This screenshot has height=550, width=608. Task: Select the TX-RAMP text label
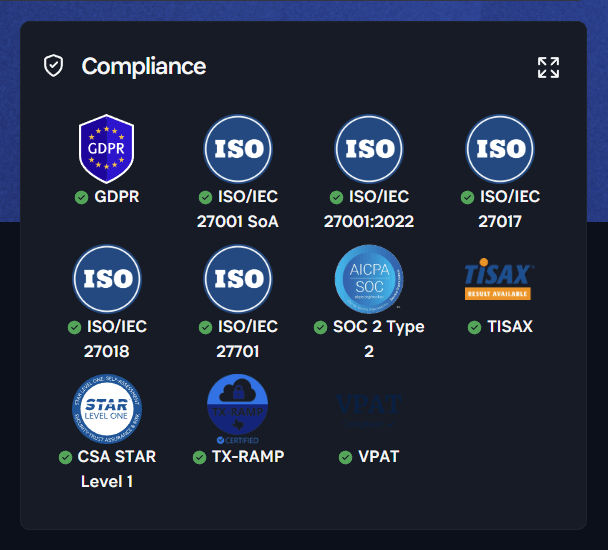247,457
